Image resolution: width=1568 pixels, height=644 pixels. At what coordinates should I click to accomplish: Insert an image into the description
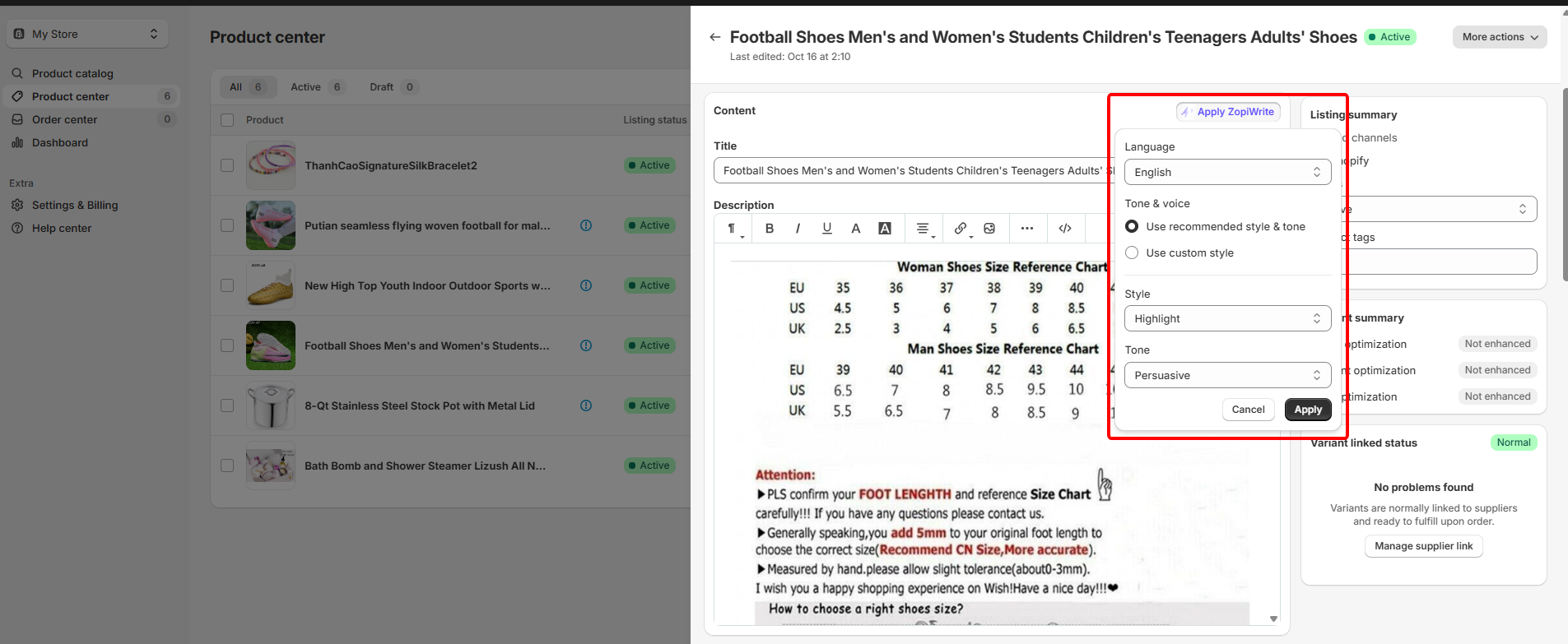pos(989,229)
